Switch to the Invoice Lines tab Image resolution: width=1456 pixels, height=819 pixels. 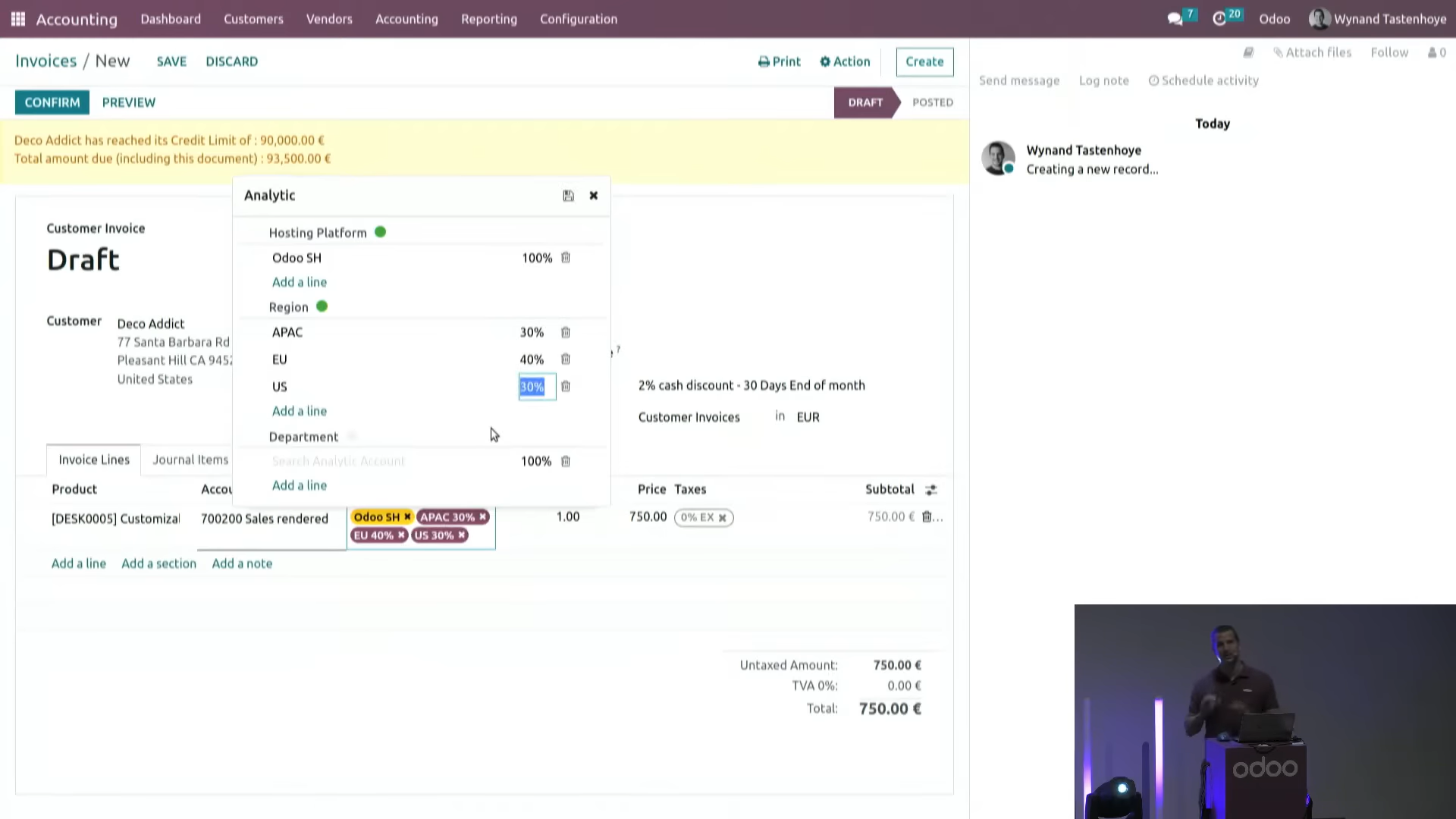[x=94, y=460]
